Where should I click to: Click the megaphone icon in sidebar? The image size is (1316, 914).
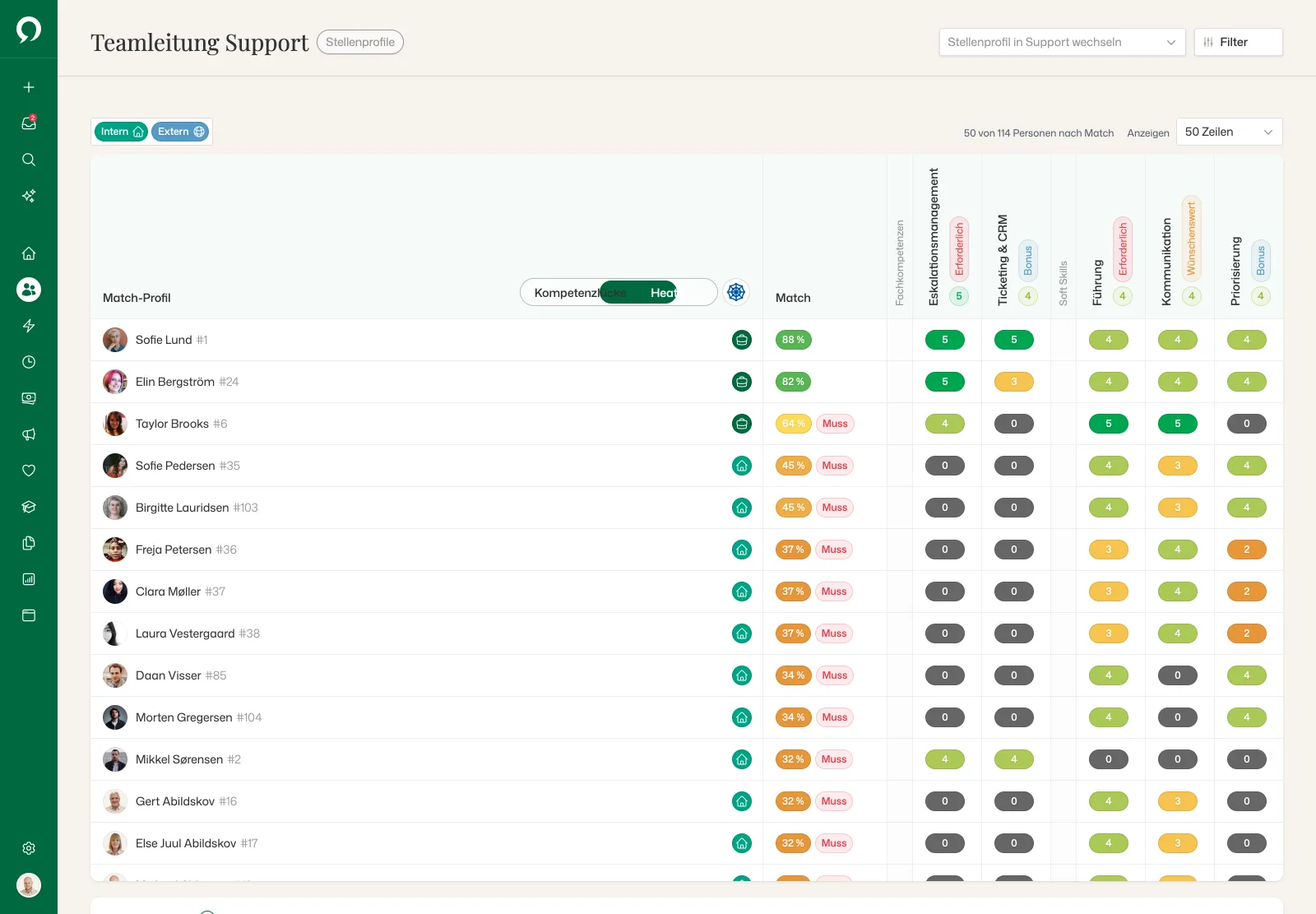(29, 434)
